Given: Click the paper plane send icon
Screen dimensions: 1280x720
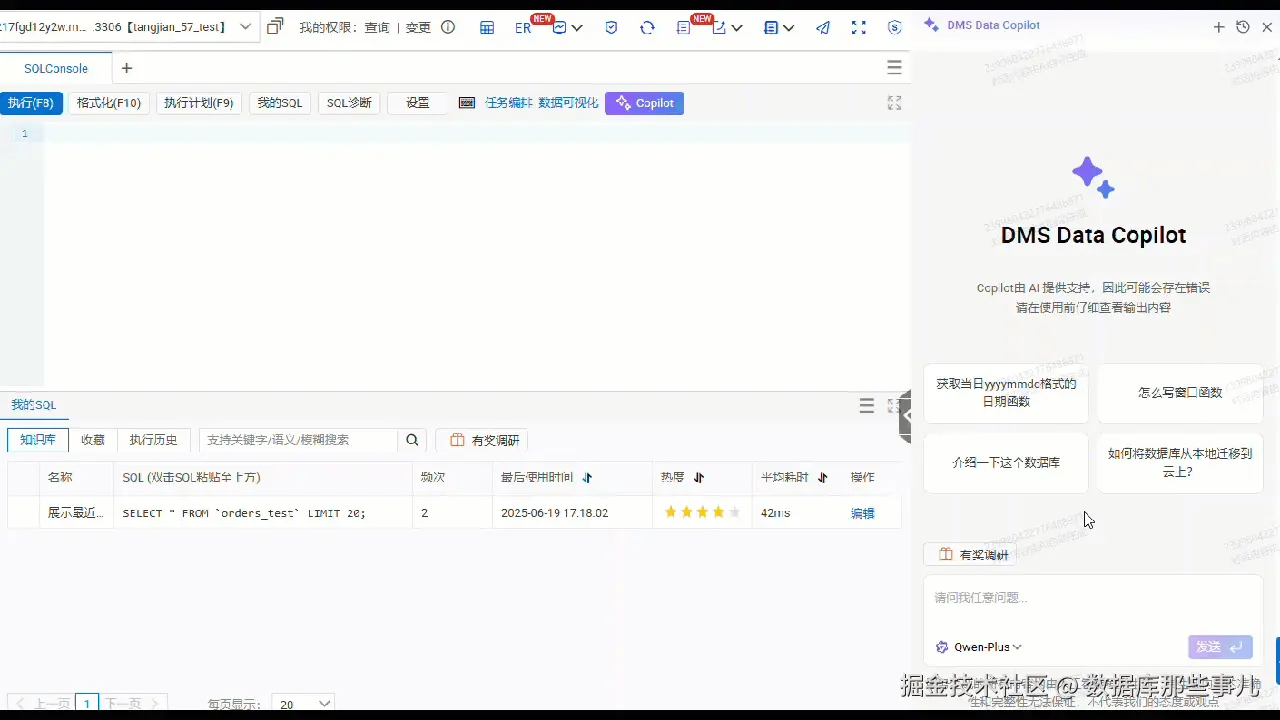Looking at the screenshot, I should point(823,28).
